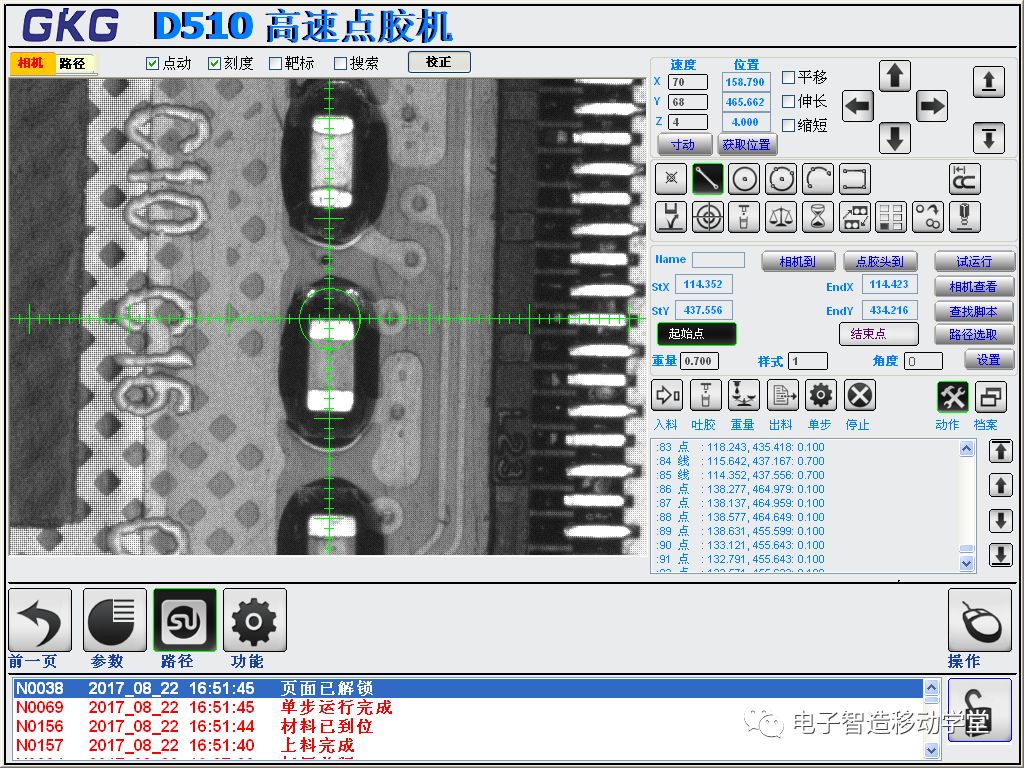This screenshot has height=768, width=1024.
Task: Click the glue purge cup icon
Action: (x=744, y=216)
